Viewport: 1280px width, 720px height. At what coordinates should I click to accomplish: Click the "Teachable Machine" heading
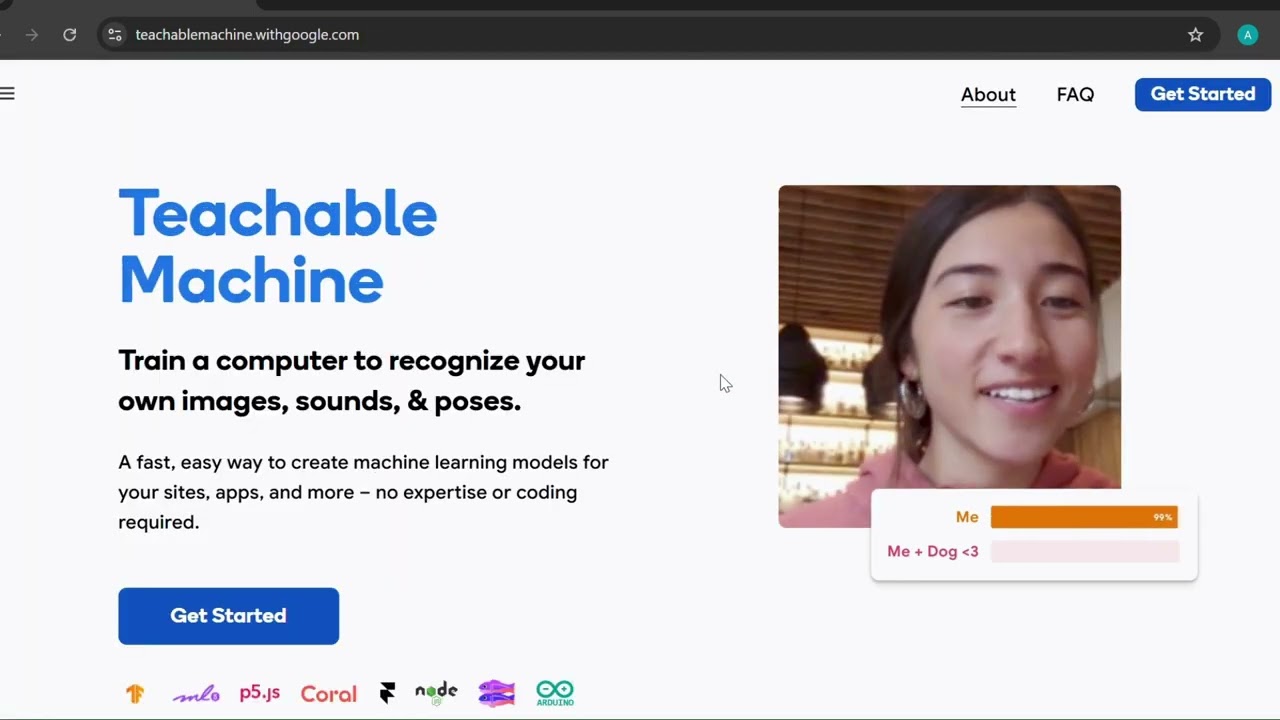point(278,246)
